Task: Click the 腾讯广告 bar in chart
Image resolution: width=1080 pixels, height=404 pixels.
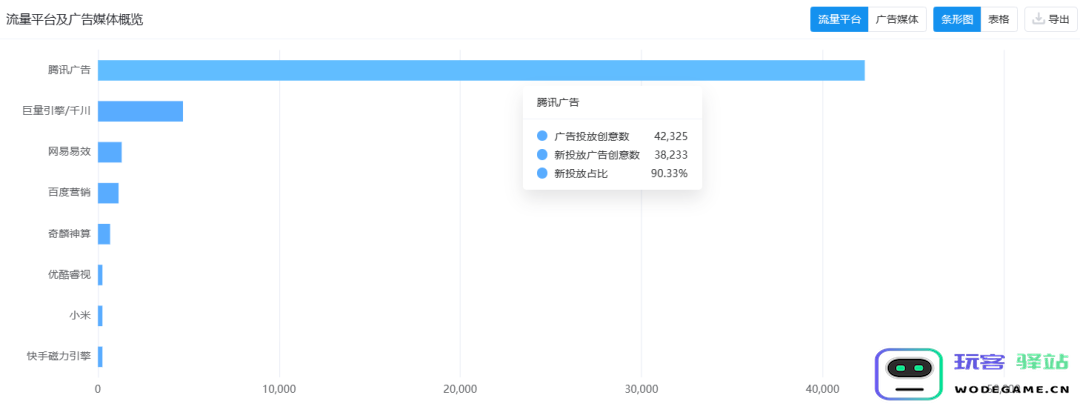Action: pos(481,70)
